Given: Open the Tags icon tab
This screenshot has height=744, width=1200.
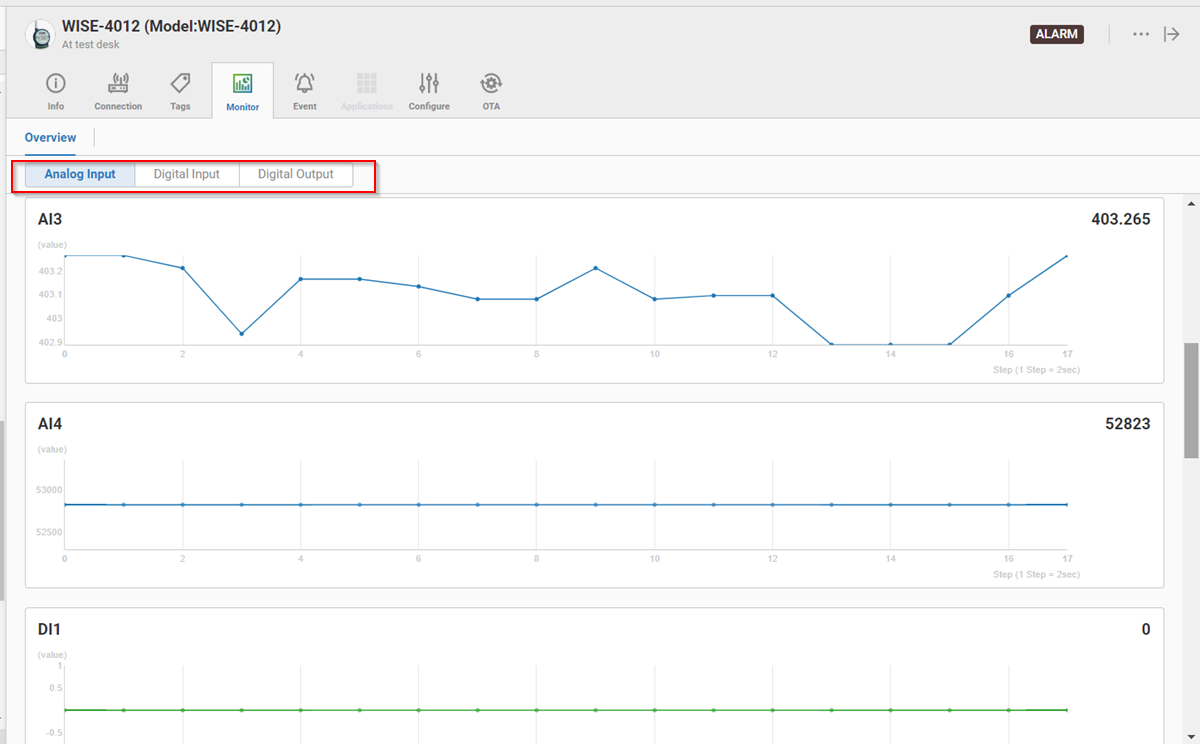Looking at the screenshot, I should click(x=180, y=83).
